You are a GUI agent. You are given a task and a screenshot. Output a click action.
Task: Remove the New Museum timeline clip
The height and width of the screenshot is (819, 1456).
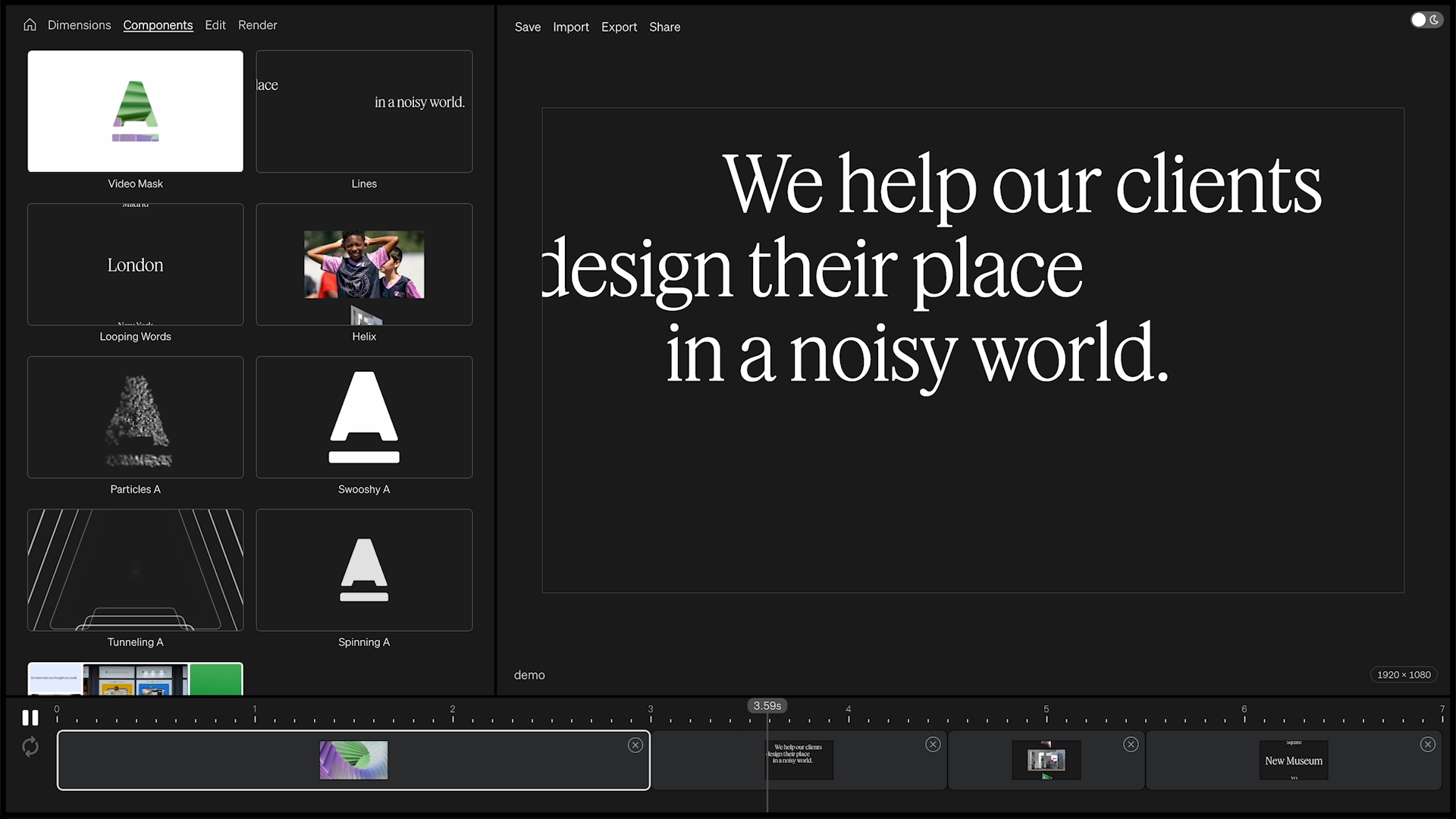click(1427, 745)
